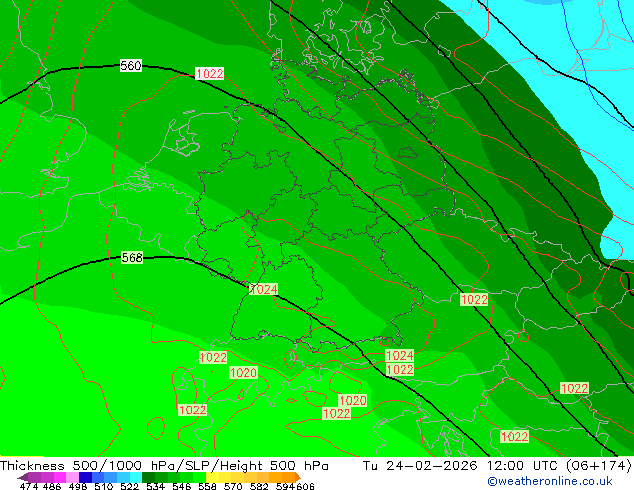This screenshot has width=634, height=490.
Task: Click the legend value 570
Action: click(x=233, y=486)
